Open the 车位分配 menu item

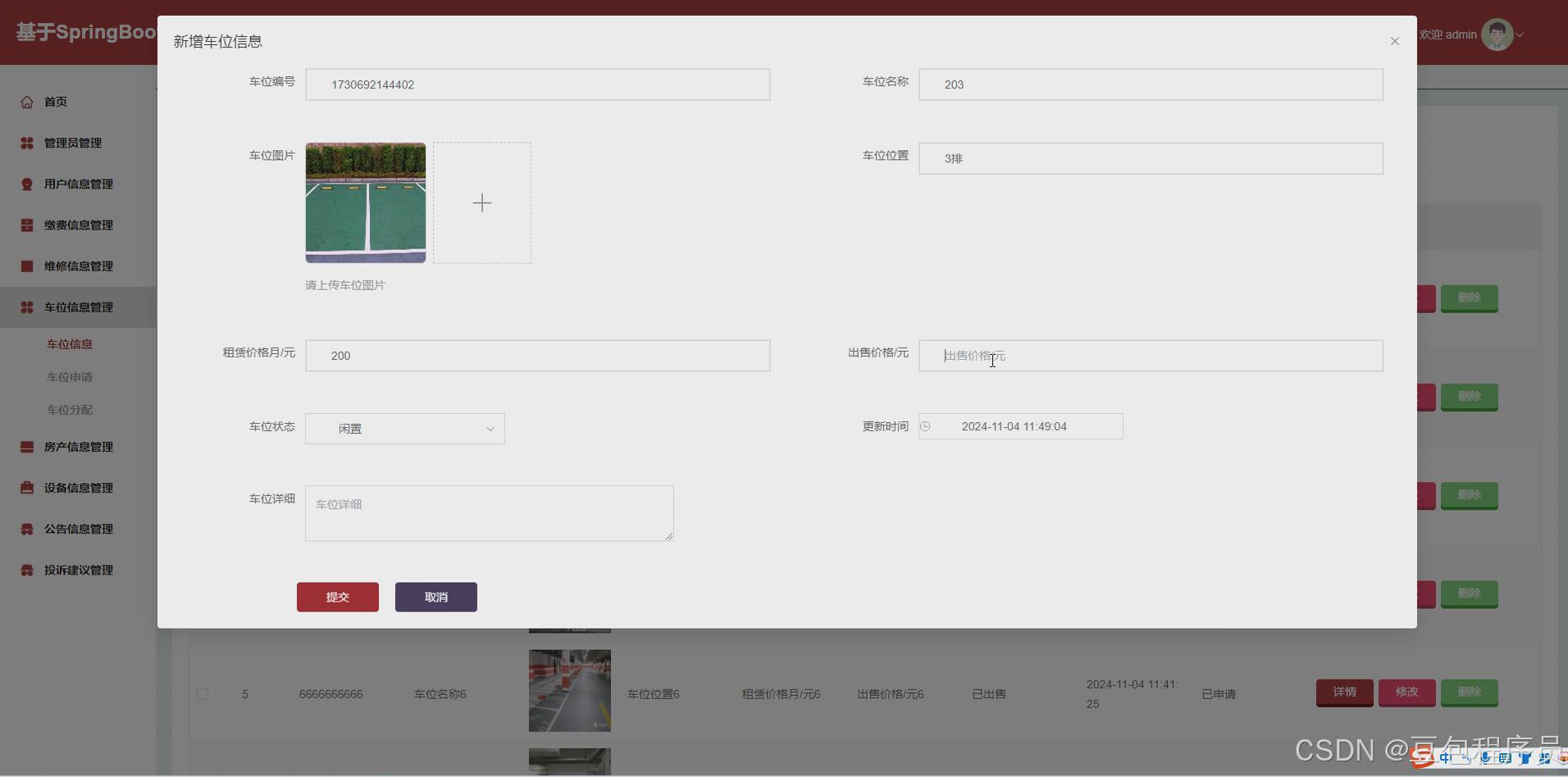click(70, 410)
